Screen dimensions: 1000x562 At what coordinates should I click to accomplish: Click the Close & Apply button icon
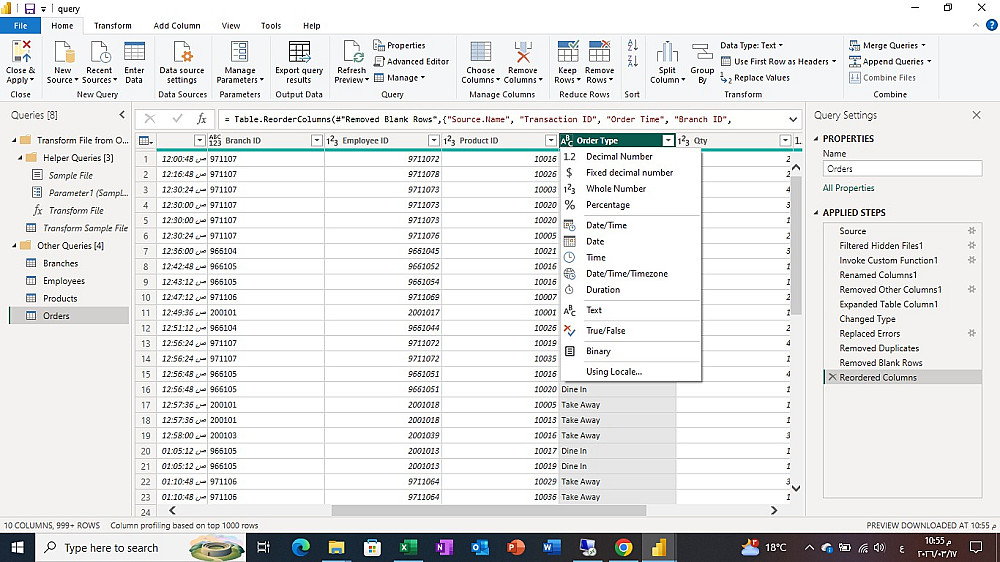(20, 53)
